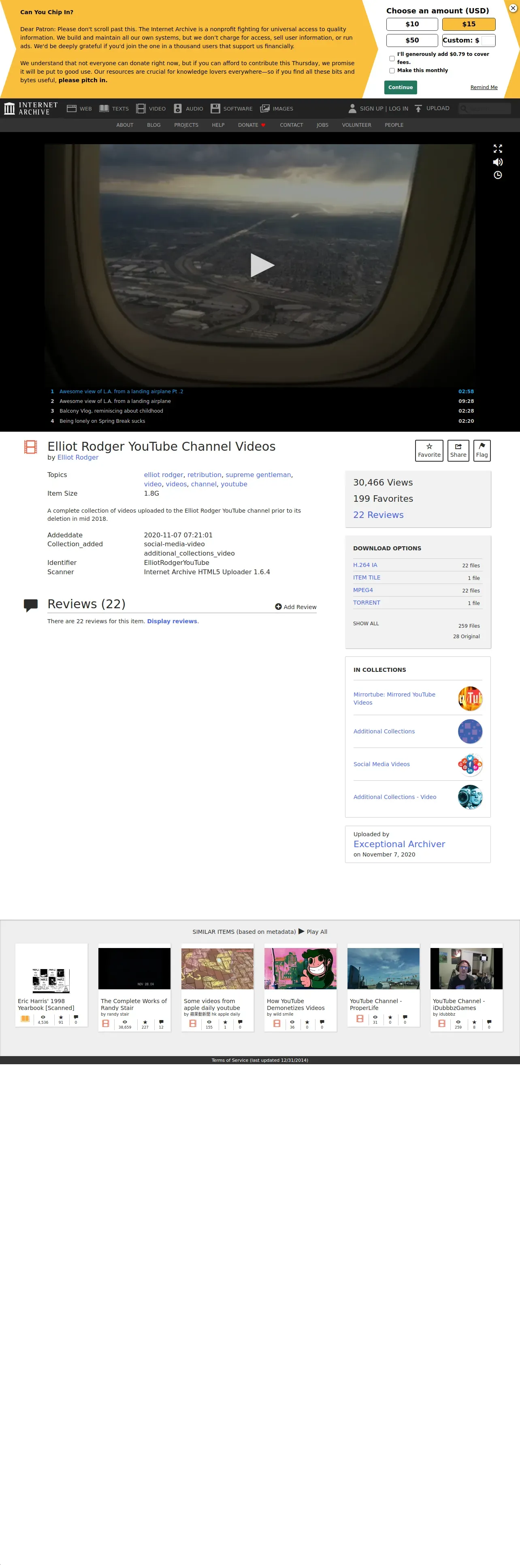Click the Favorite star button
520x1568 pixels.
pyautogui.click(x=429, y=450)
